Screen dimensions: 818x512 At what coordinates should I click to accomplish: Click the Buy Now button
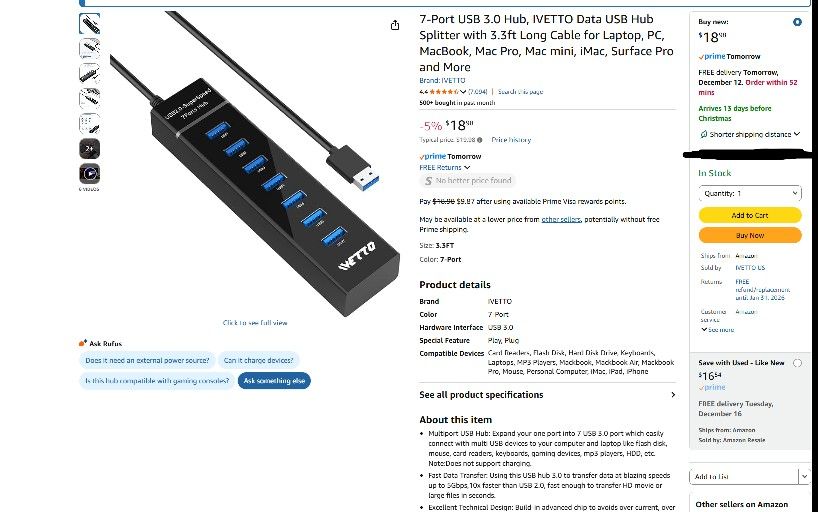pyautogui.click(x=750, y=235)
